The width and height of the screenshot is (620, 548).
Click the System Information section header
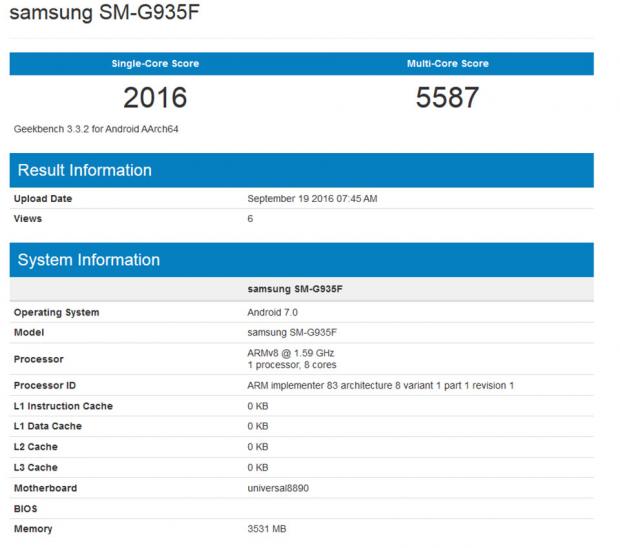point(89,260)
